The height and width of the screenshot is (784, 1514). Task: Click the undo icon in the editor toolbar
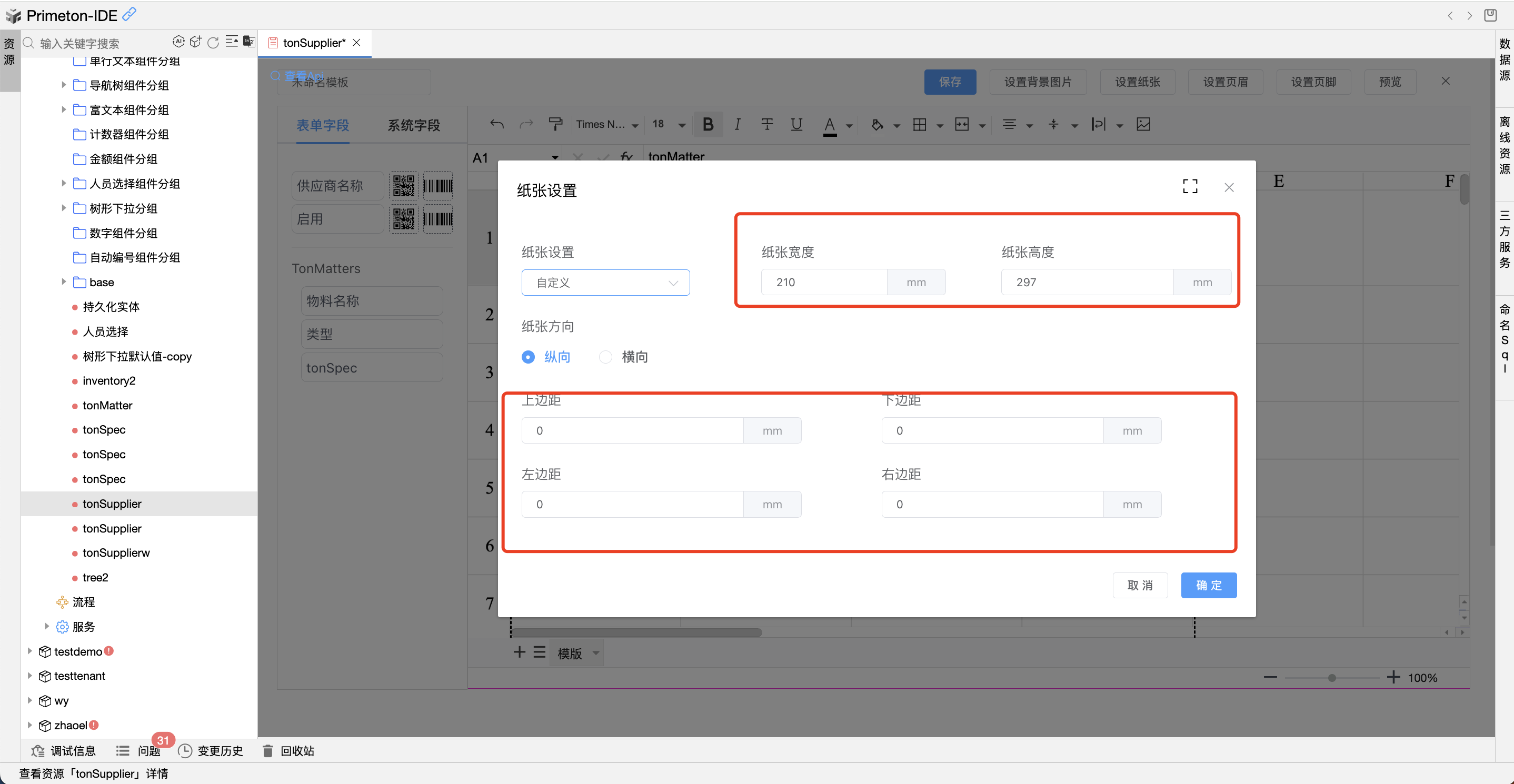tap(496, 124)
